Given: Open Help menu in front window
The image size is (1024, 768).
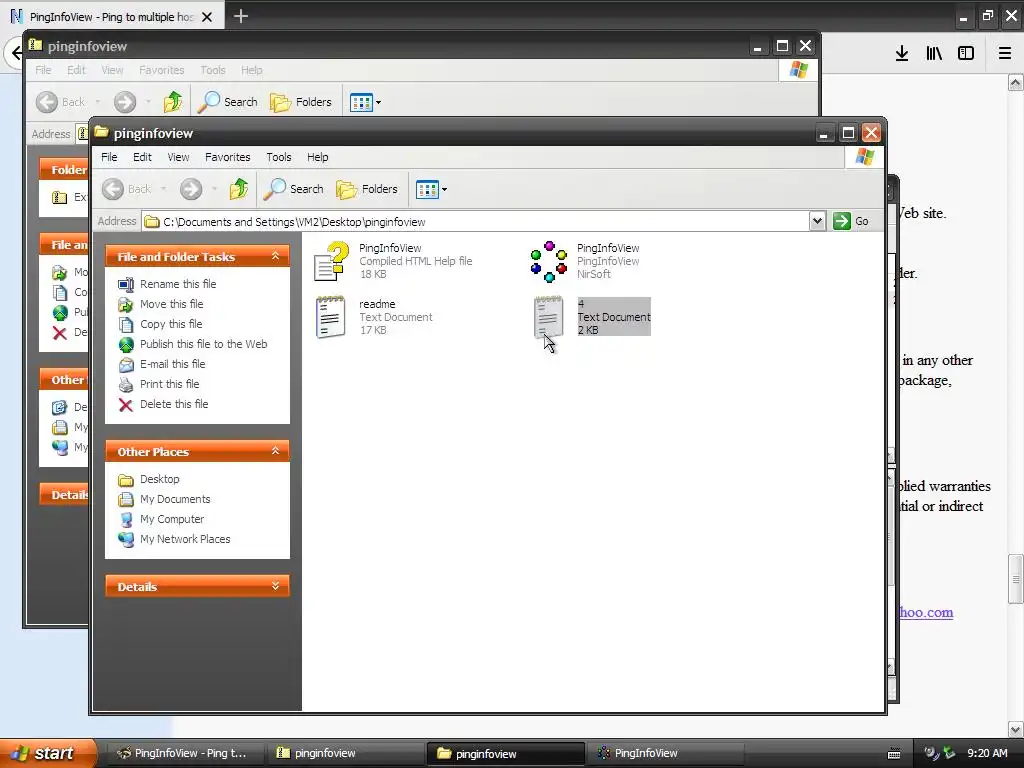Looking at the screenshot, I should click(317, 157).
